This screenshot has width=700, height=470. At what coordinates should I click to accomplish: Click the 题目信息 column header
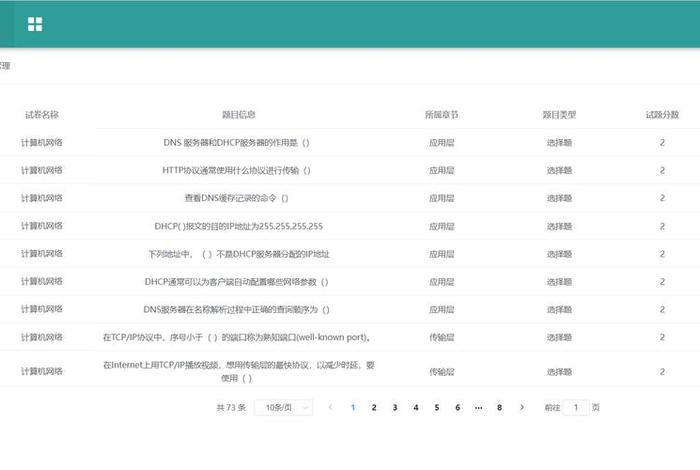(239, 115)
